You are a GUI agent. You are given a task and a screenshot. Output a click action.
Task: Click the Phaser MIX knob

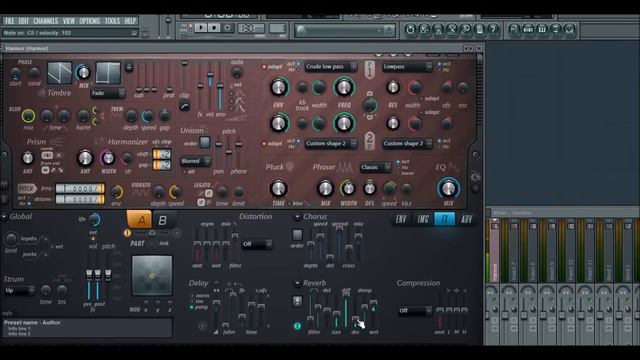point(325,188)
